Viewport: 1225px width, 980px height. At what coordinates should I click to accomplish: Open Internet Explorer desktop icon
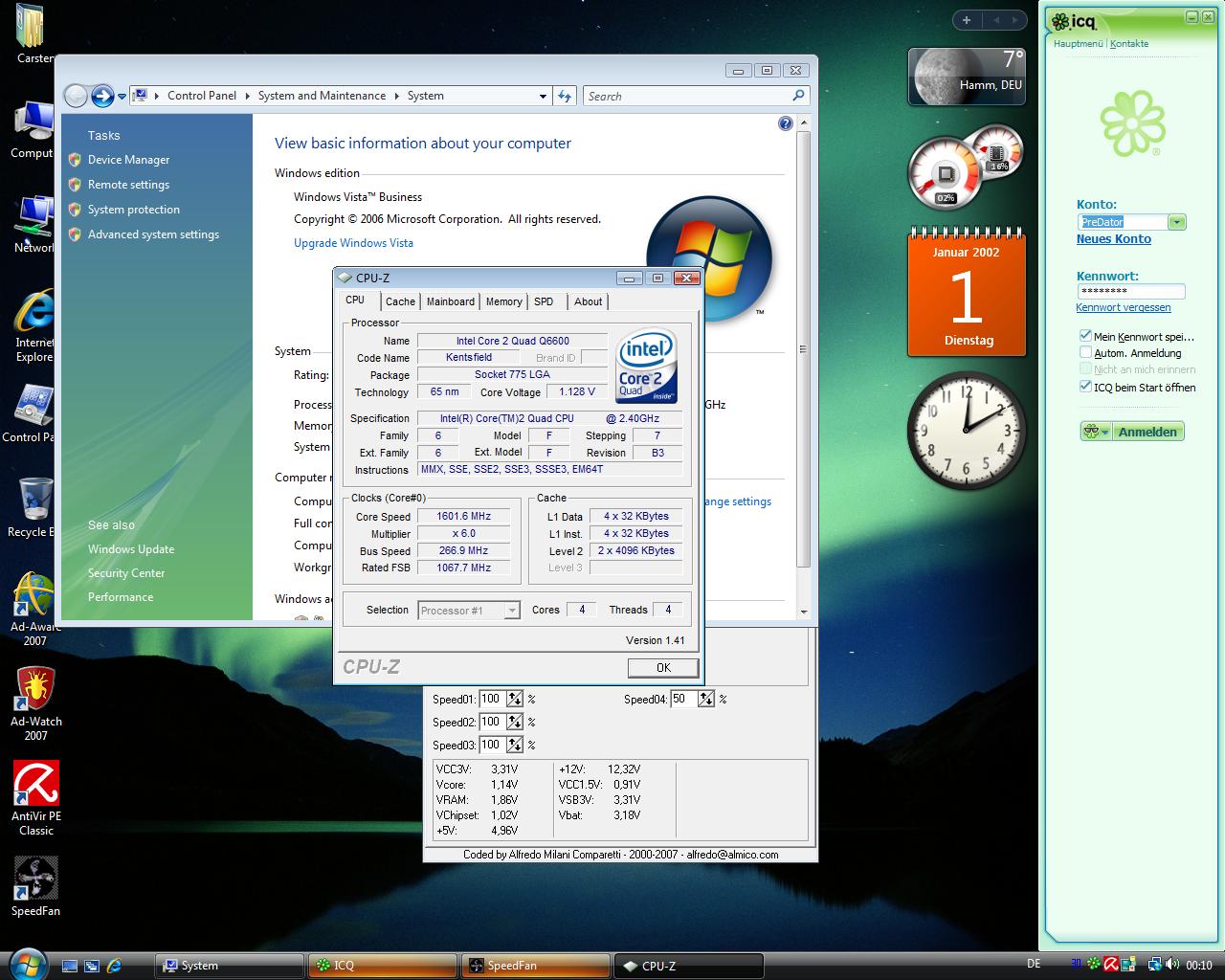point(33,325)
